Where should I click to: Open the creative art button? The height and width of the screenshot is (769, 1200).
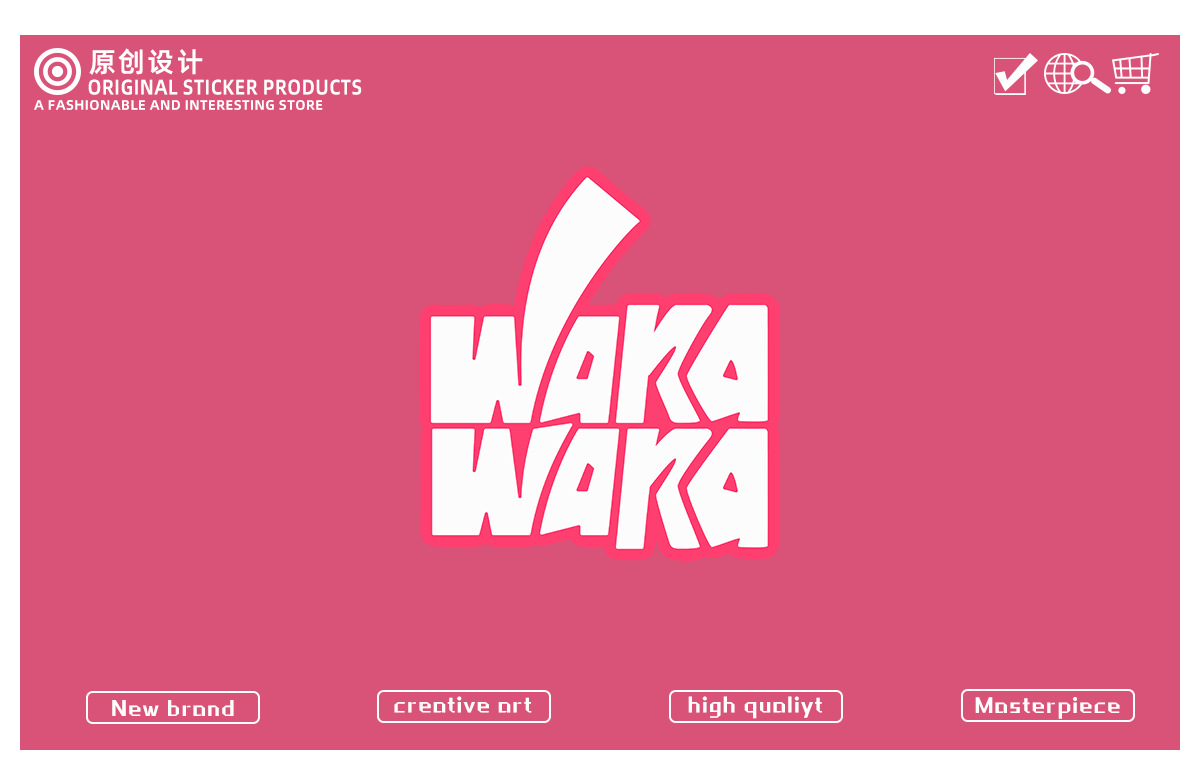point(464,706)
